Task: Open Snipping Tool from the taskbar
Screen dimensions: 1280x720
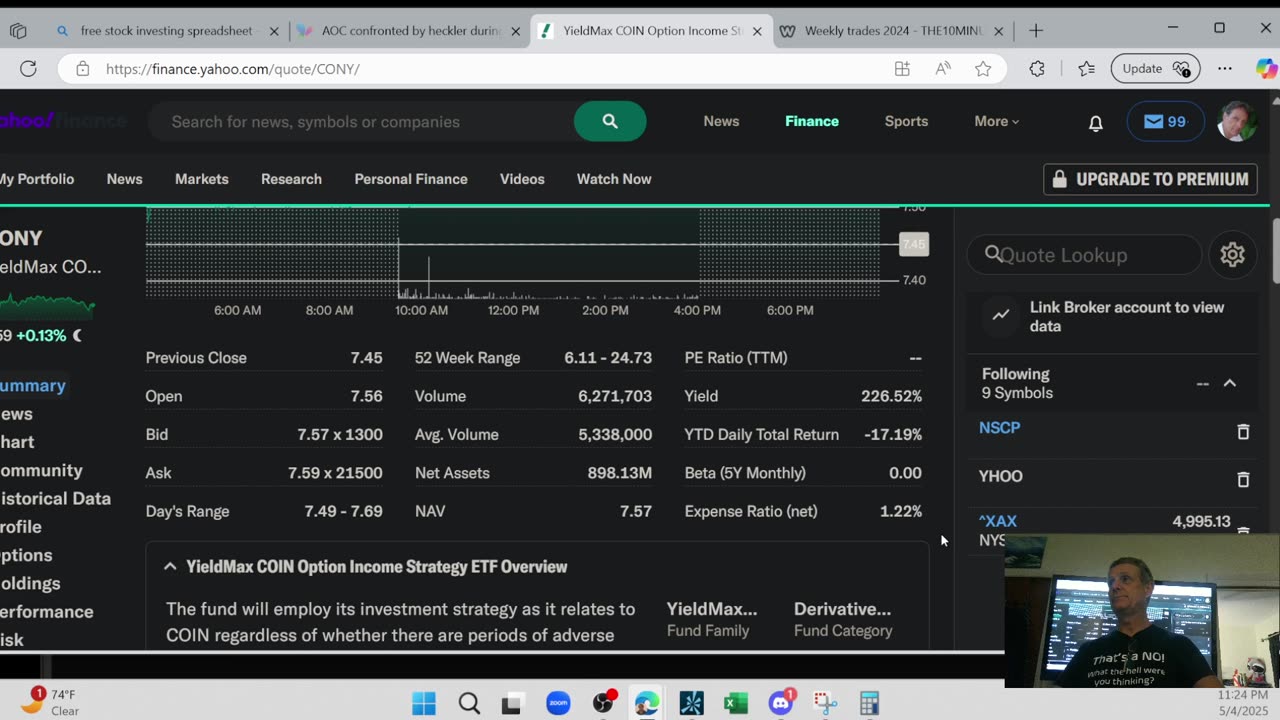Action: point(825,703)
